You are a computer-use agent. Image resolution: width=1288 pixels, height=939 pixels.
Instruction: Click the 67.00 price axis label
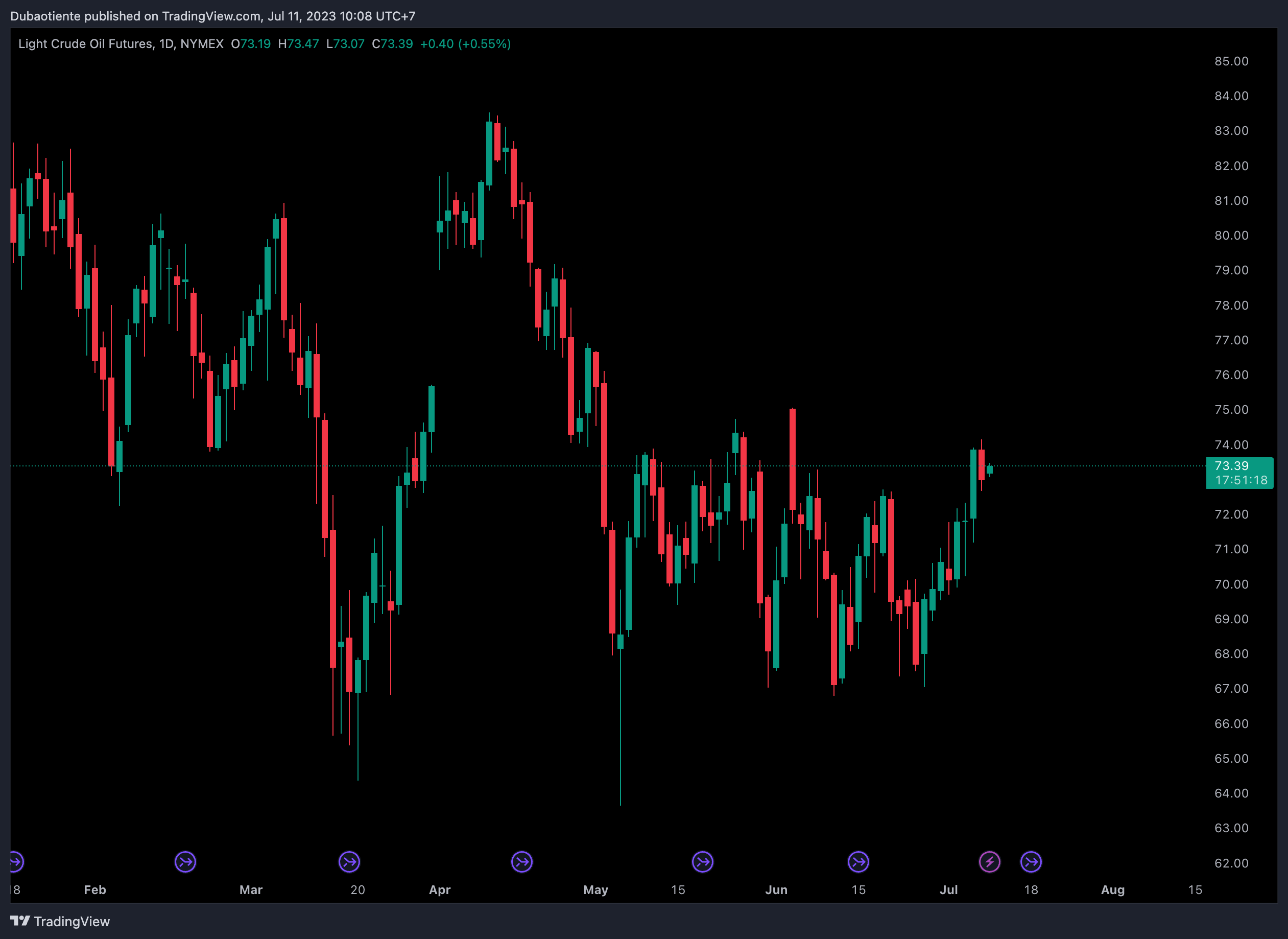[x=1231, y=688]
